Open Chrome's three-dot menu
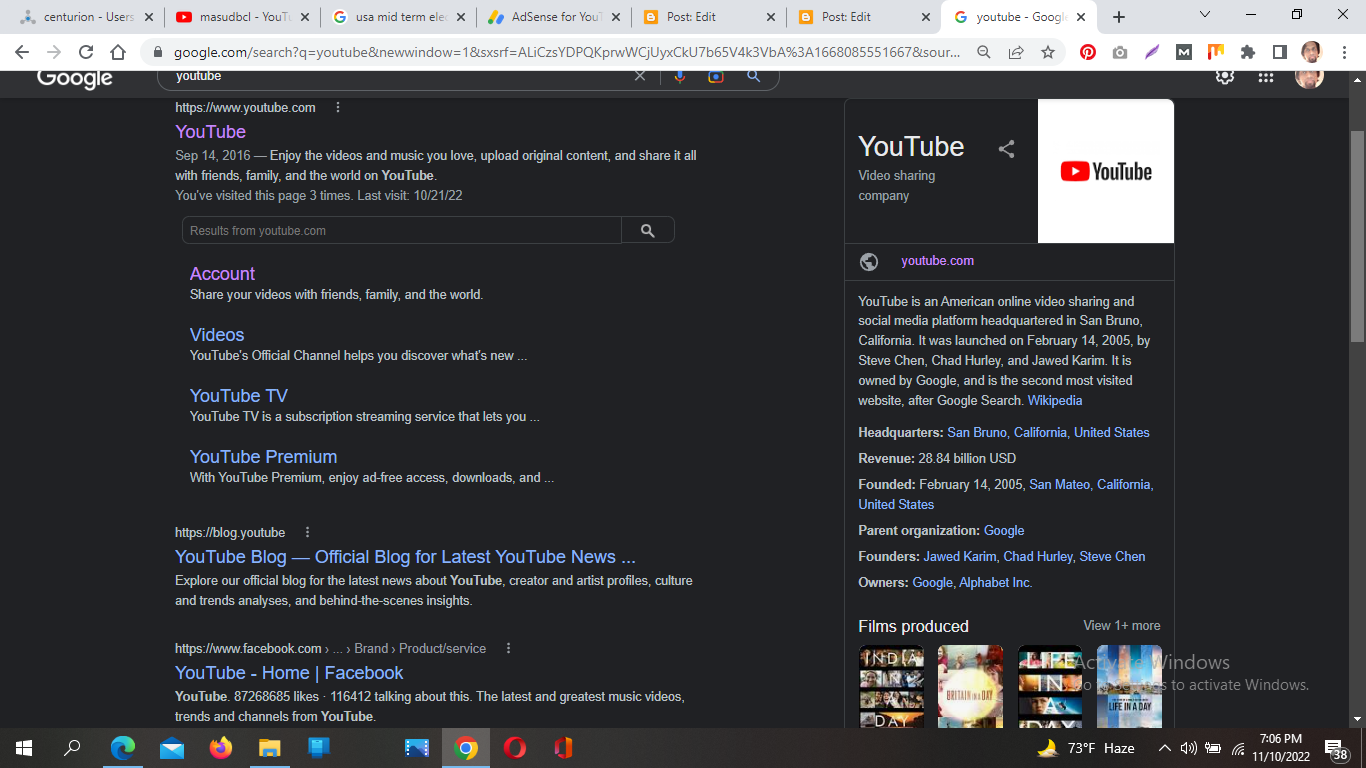1366x768 pixels. [x=1342, y=52]
